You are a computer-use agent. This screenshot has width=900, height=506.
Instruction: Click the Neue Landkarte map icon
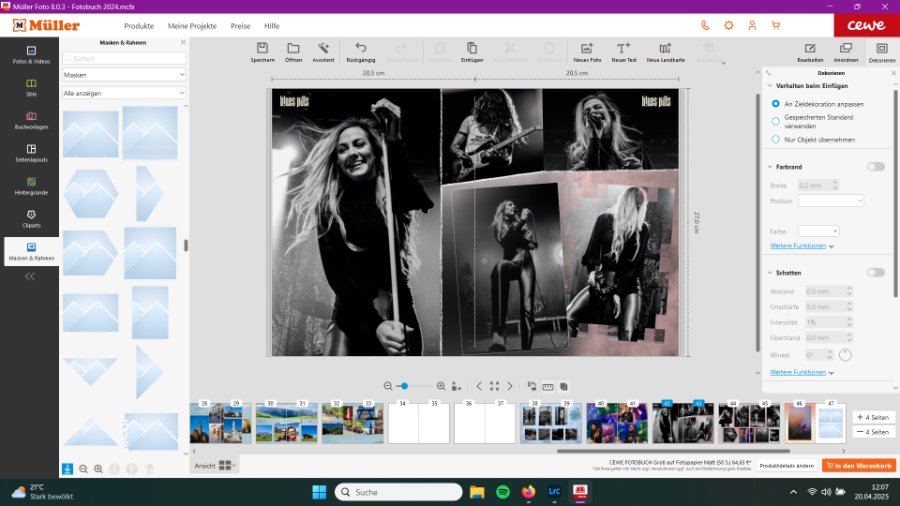666,49
